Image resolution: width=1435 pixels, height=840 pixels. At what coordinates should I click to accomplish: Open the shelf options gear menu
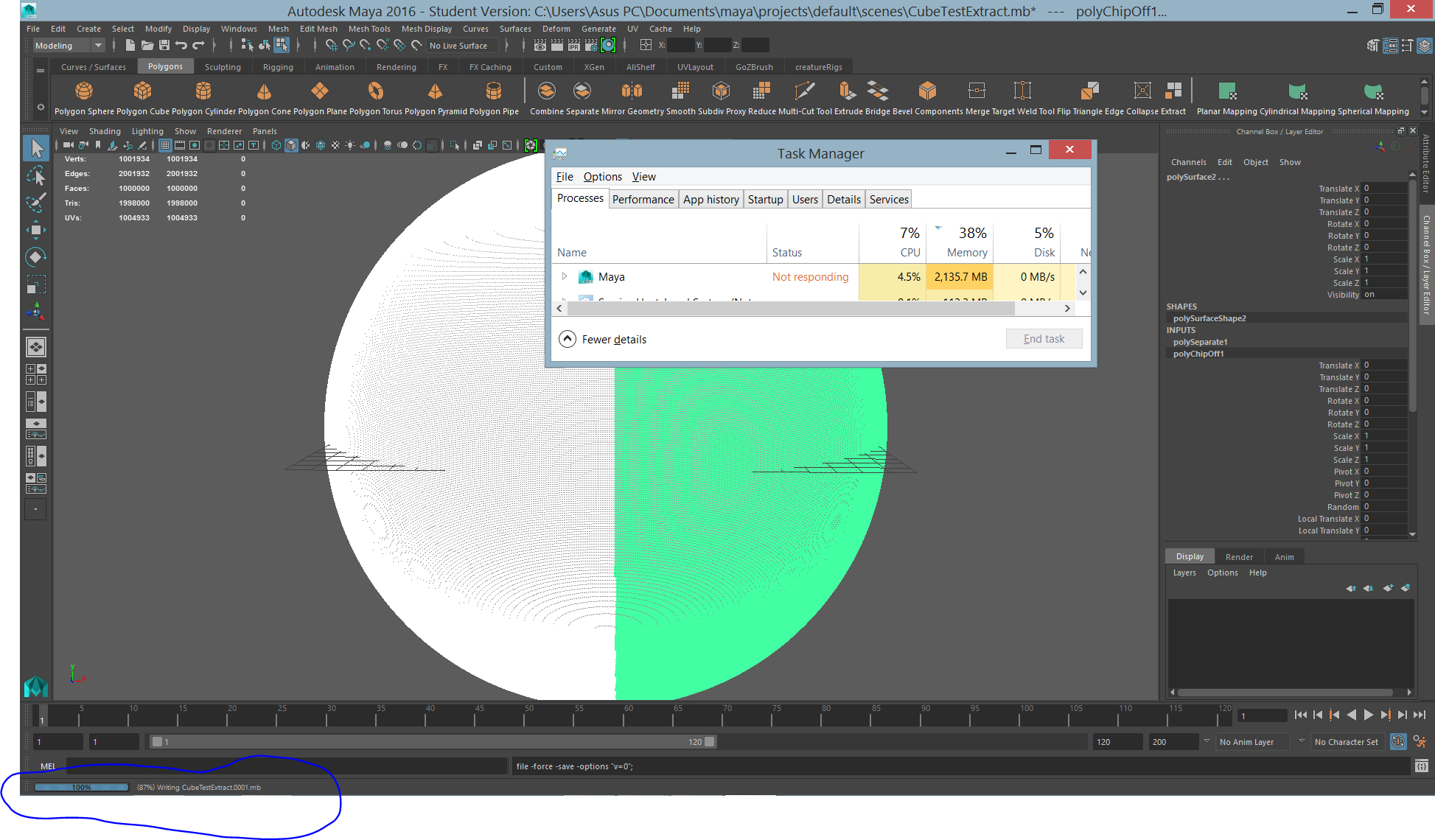click(x=41, y=107)
